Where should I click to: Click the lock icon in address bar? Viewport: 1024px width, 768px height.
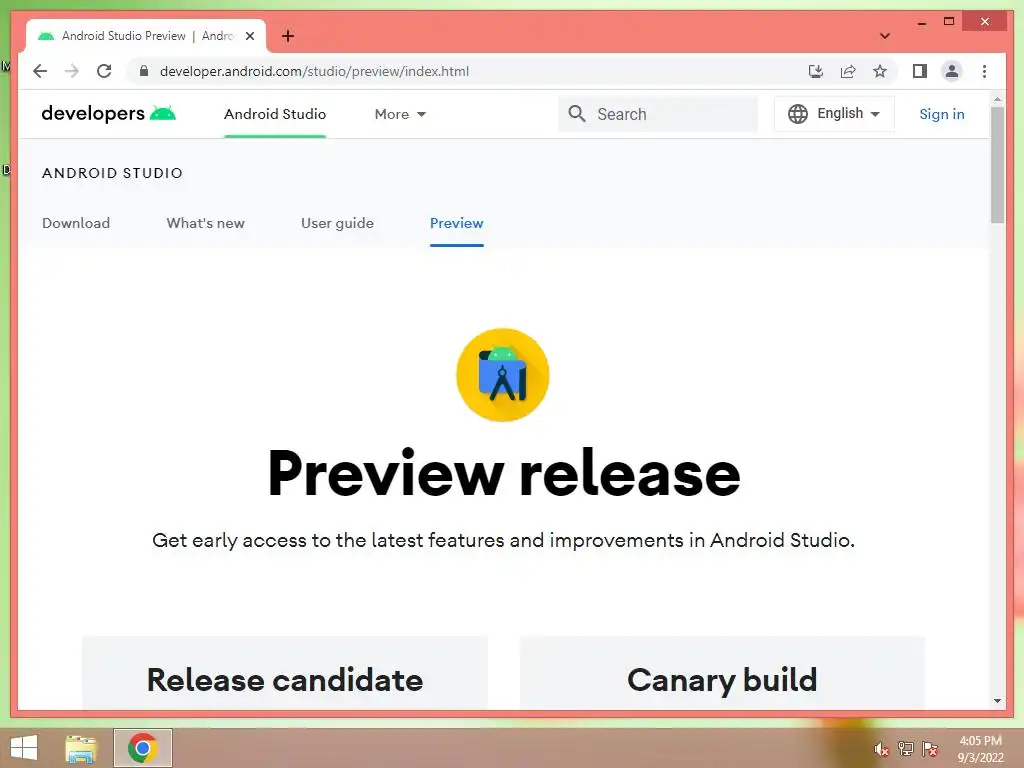tap(144, 71)
